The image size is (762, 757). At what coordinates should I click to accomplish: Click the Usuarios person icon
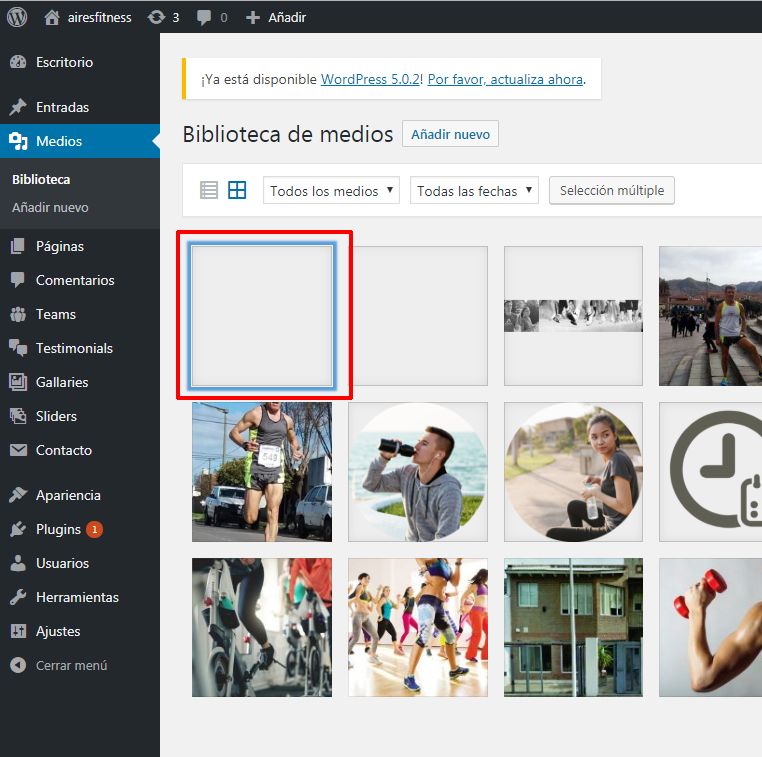coord(18,563)
